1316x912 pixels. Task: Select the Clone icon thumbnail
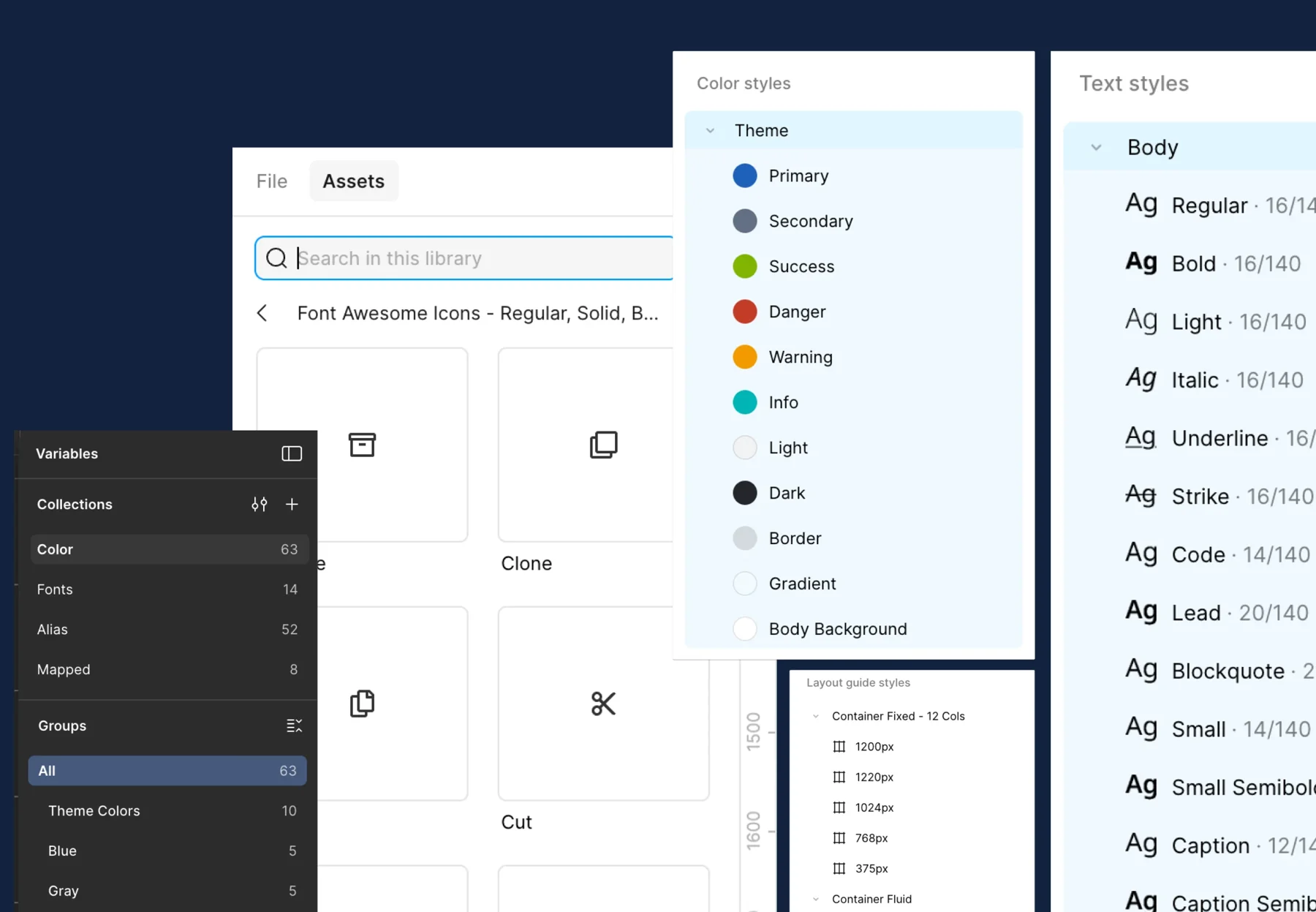click(x=604, y=445)
